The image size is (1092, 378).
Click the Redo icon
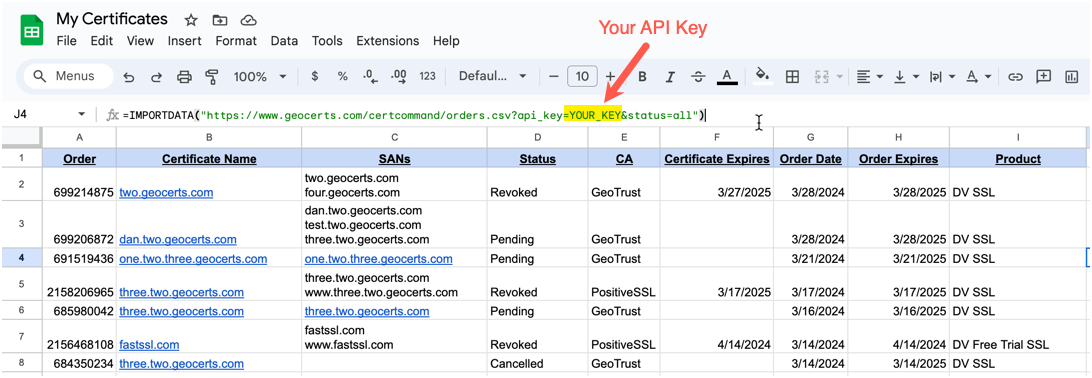157,77
